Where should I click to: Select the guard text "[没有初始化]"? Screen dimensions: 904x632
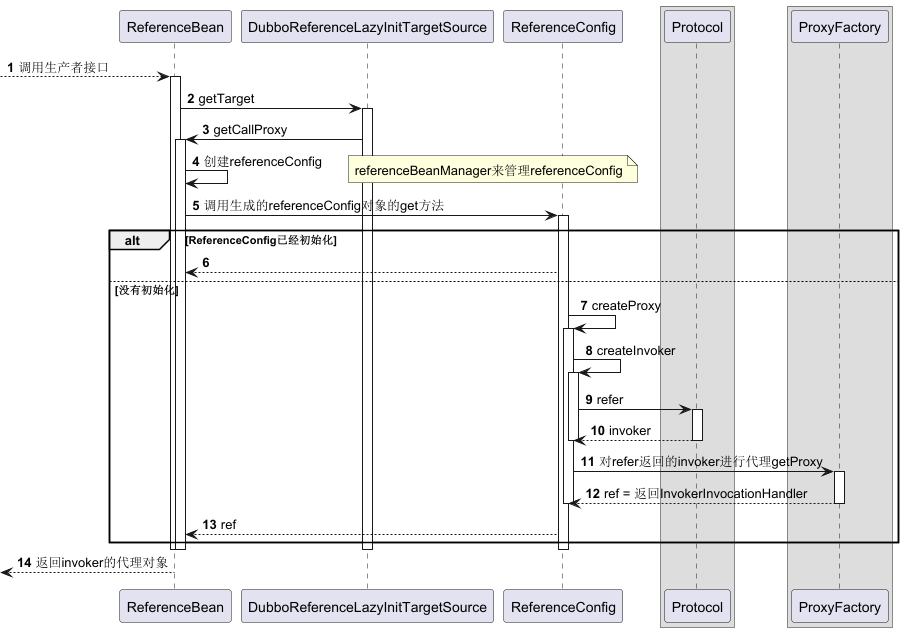point(146,290)
